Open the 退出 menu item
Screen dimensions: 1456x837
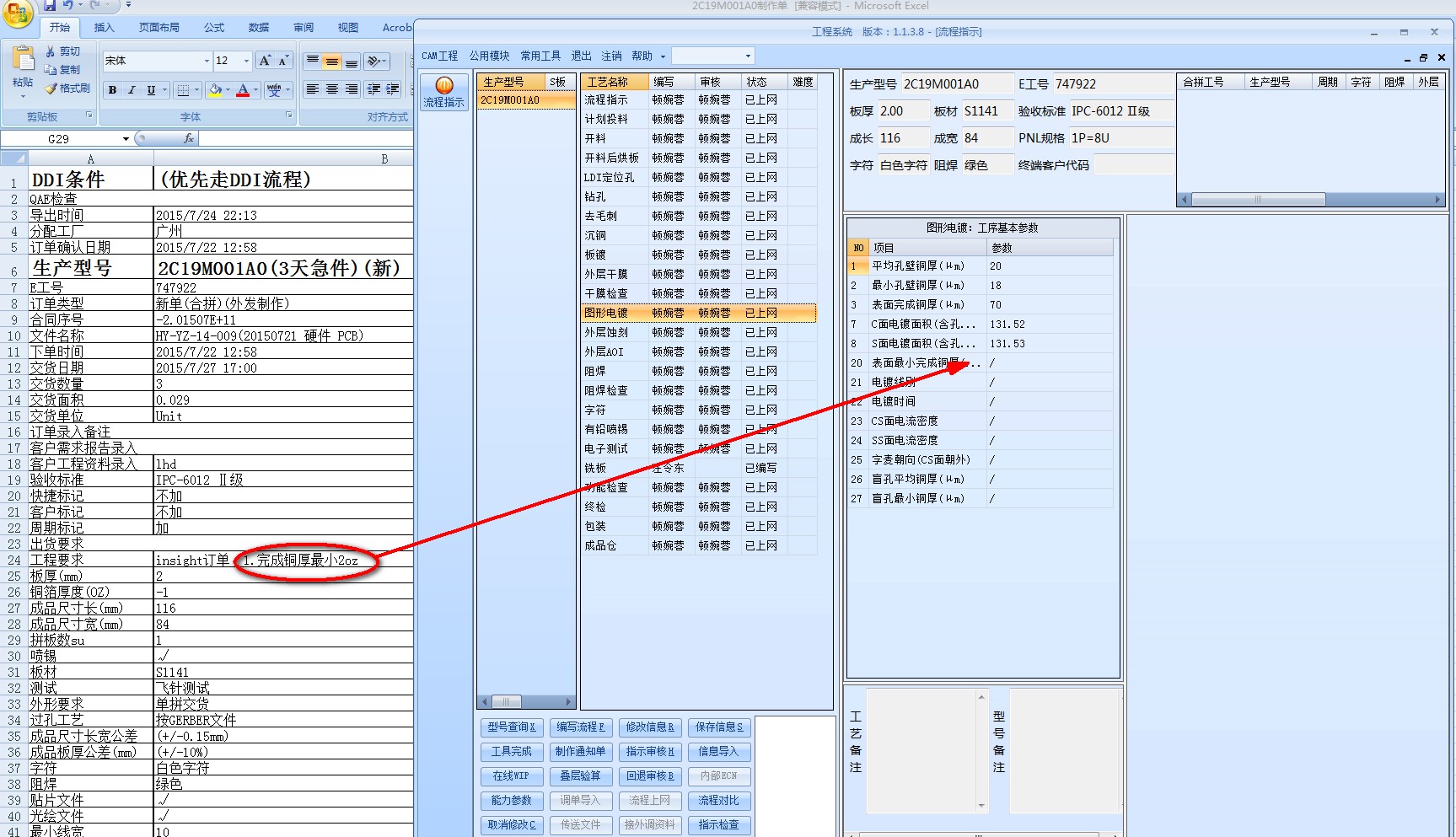581,56
